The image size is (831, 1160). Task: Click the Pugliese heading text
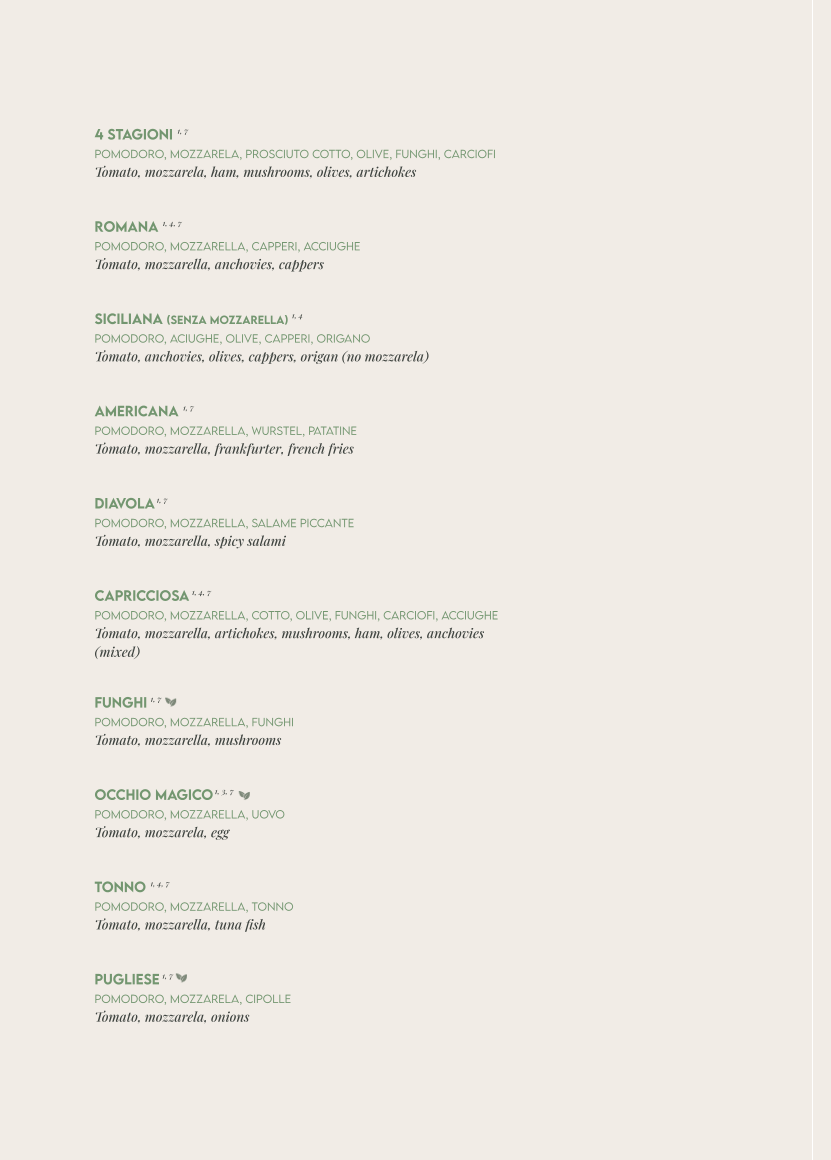[x=127, y=979]
